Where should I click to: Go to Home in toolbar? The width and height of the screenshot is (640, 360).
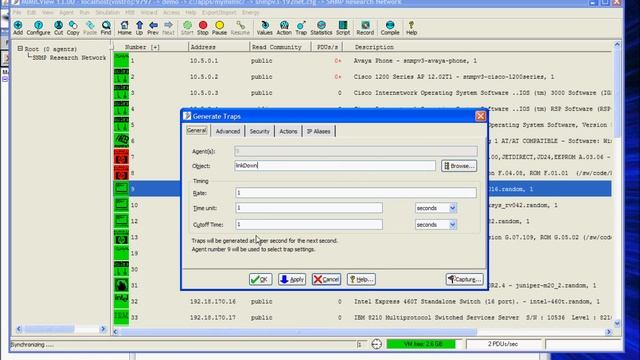pos(124,28)
